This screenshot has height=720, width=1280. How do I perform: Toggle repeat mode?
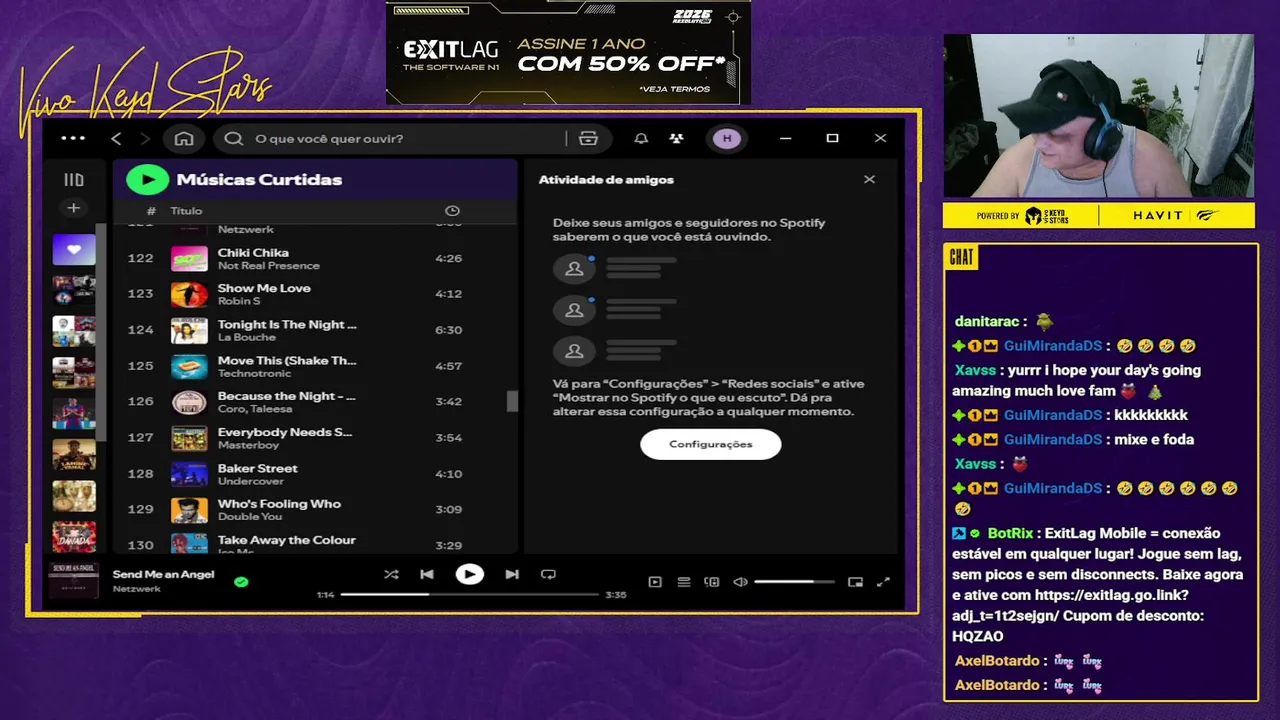(x=548, y=574)
